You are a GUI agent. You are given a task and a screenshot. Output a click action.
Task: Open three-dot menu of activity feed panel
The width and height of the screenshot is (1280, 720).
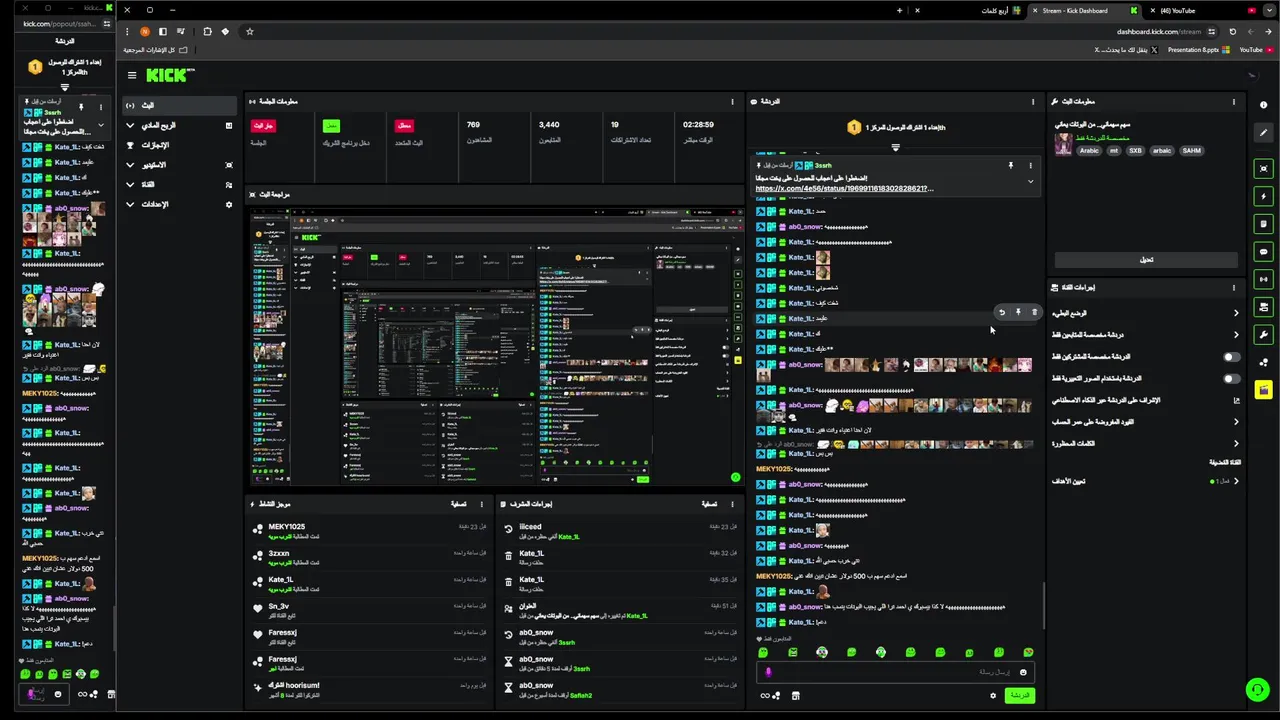point(481,504)
